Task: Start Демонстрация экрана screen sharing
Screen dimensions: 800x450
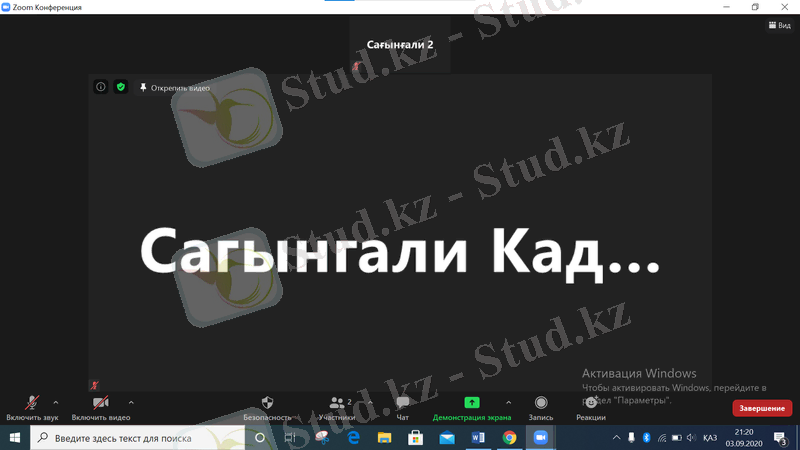Action: [x=471, y=408]
